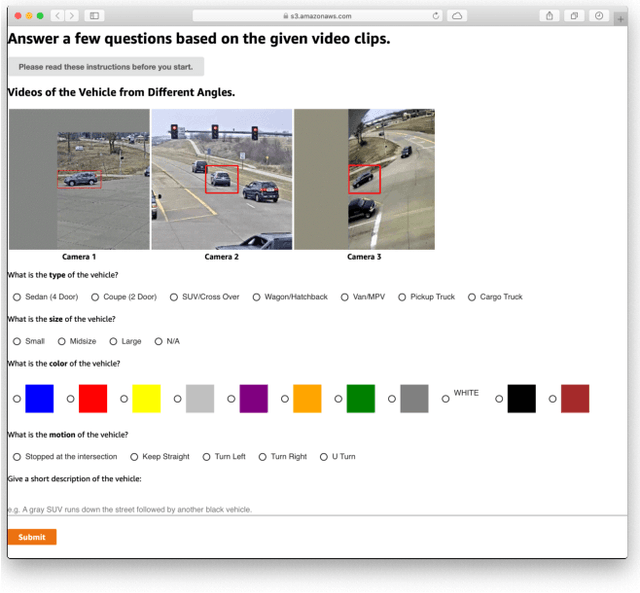Select Turn Left motion

click(207, 457)
